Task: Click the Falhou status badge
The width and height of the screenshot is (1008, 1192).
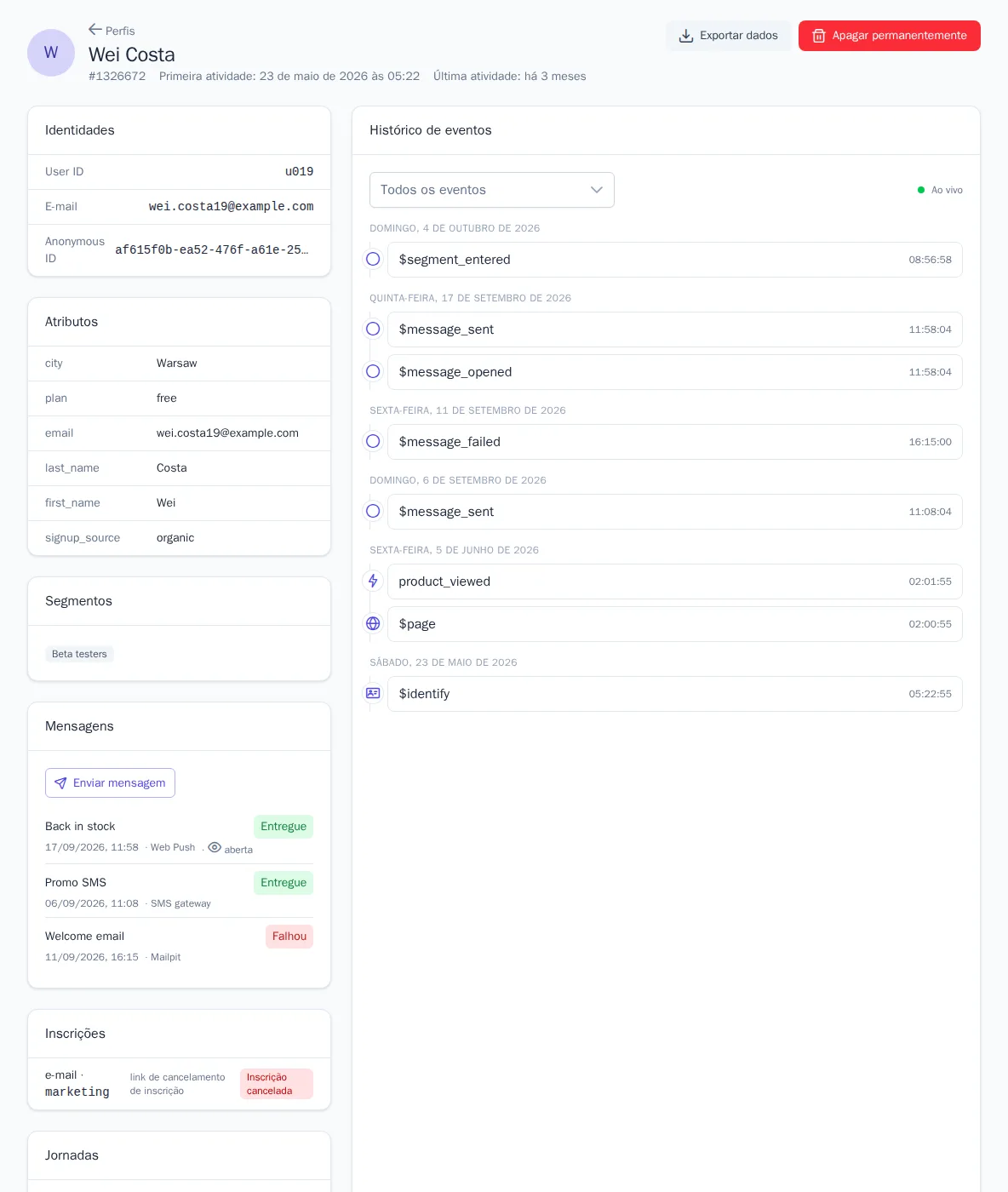Action: pos(289,937)
